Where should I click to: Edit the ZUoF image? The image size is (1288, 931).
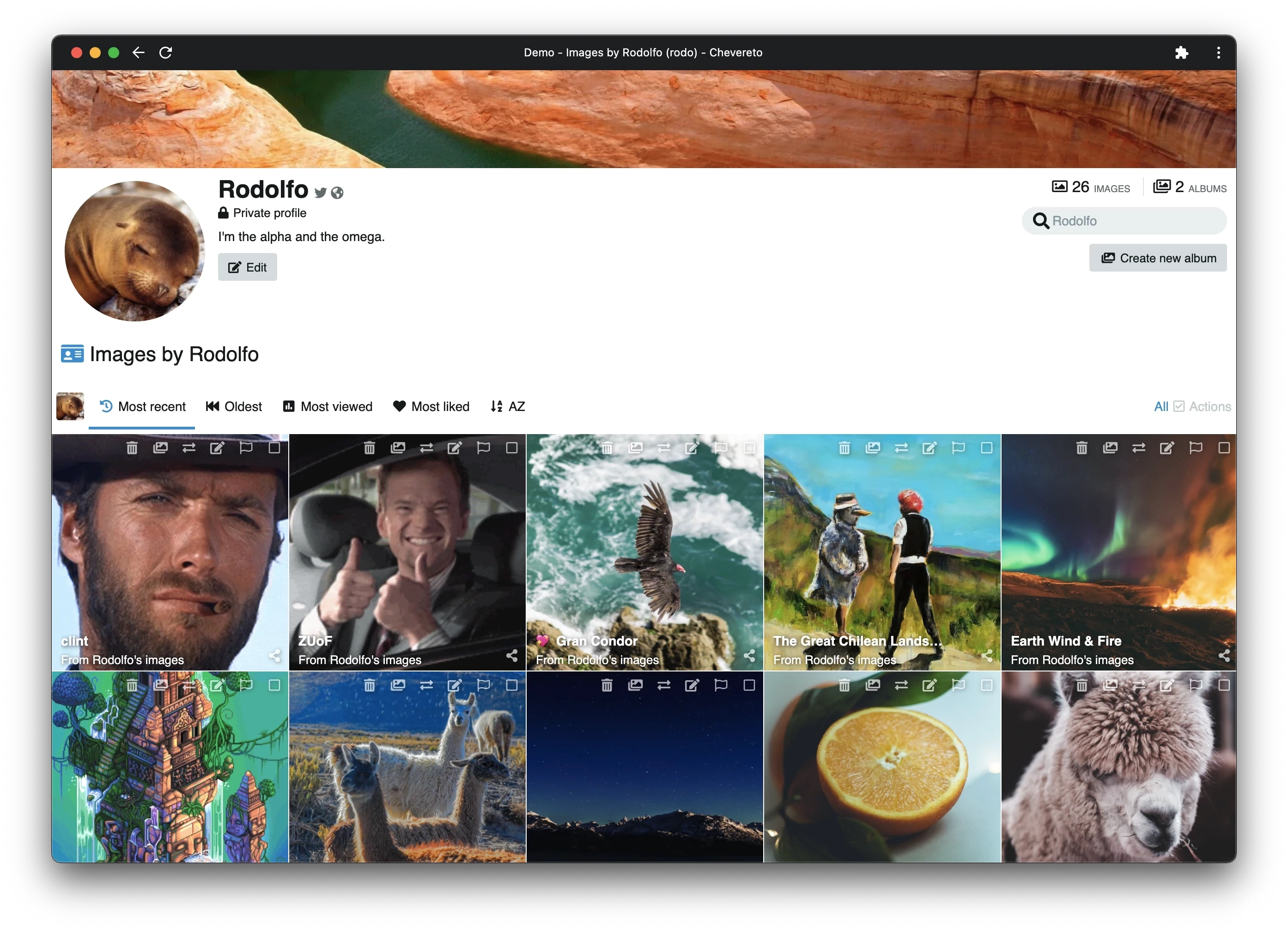point(455,448)
